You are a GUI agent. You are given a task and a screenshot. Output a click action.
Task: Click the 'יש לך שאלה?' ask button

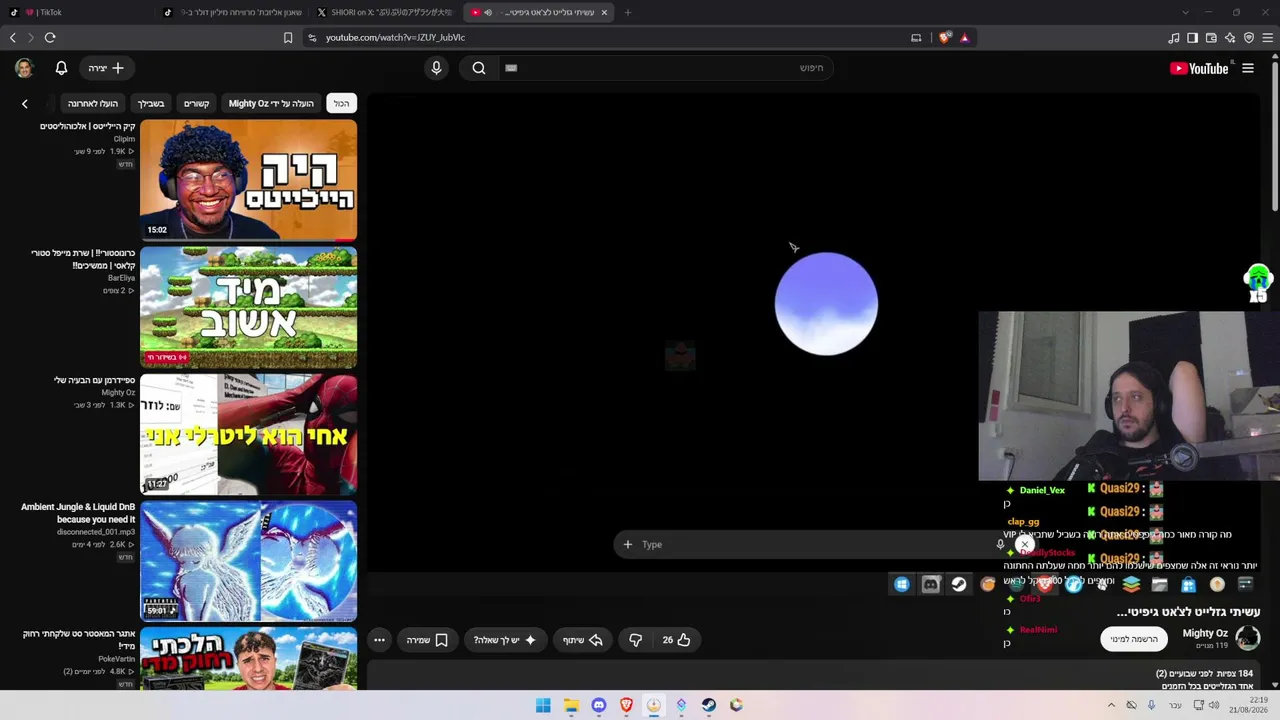click(505, 640)
